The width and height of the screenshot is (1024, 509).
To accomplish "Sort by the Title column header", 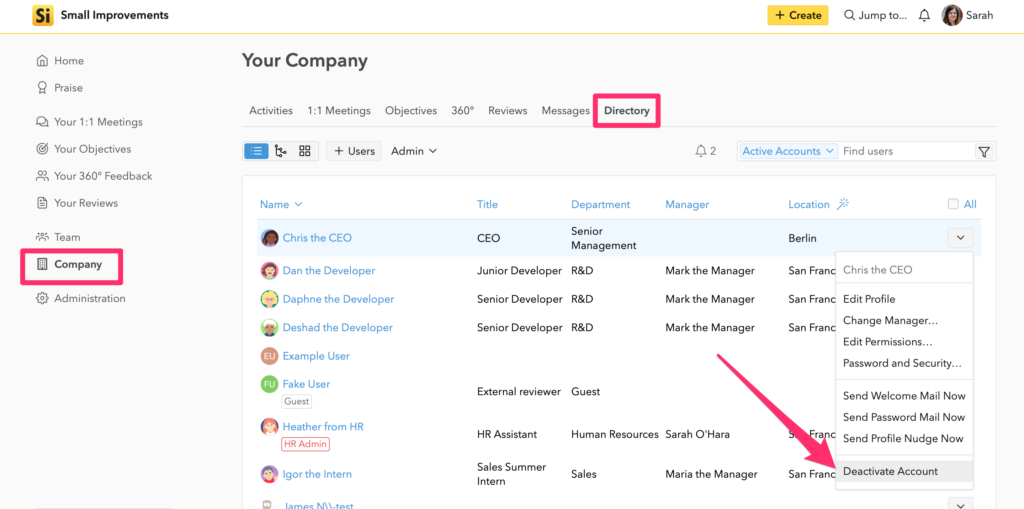I will pos(487,205).
